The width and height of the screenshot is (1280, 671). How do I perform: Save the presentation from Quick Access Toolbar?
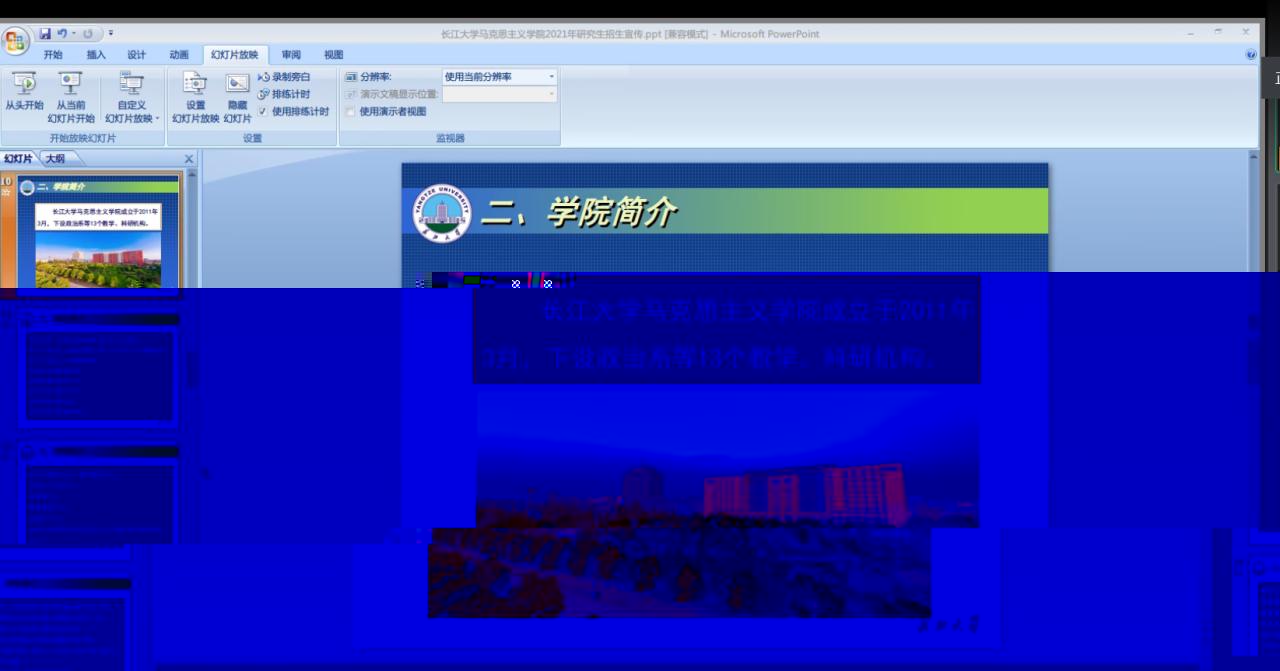[x=46, y=33]
